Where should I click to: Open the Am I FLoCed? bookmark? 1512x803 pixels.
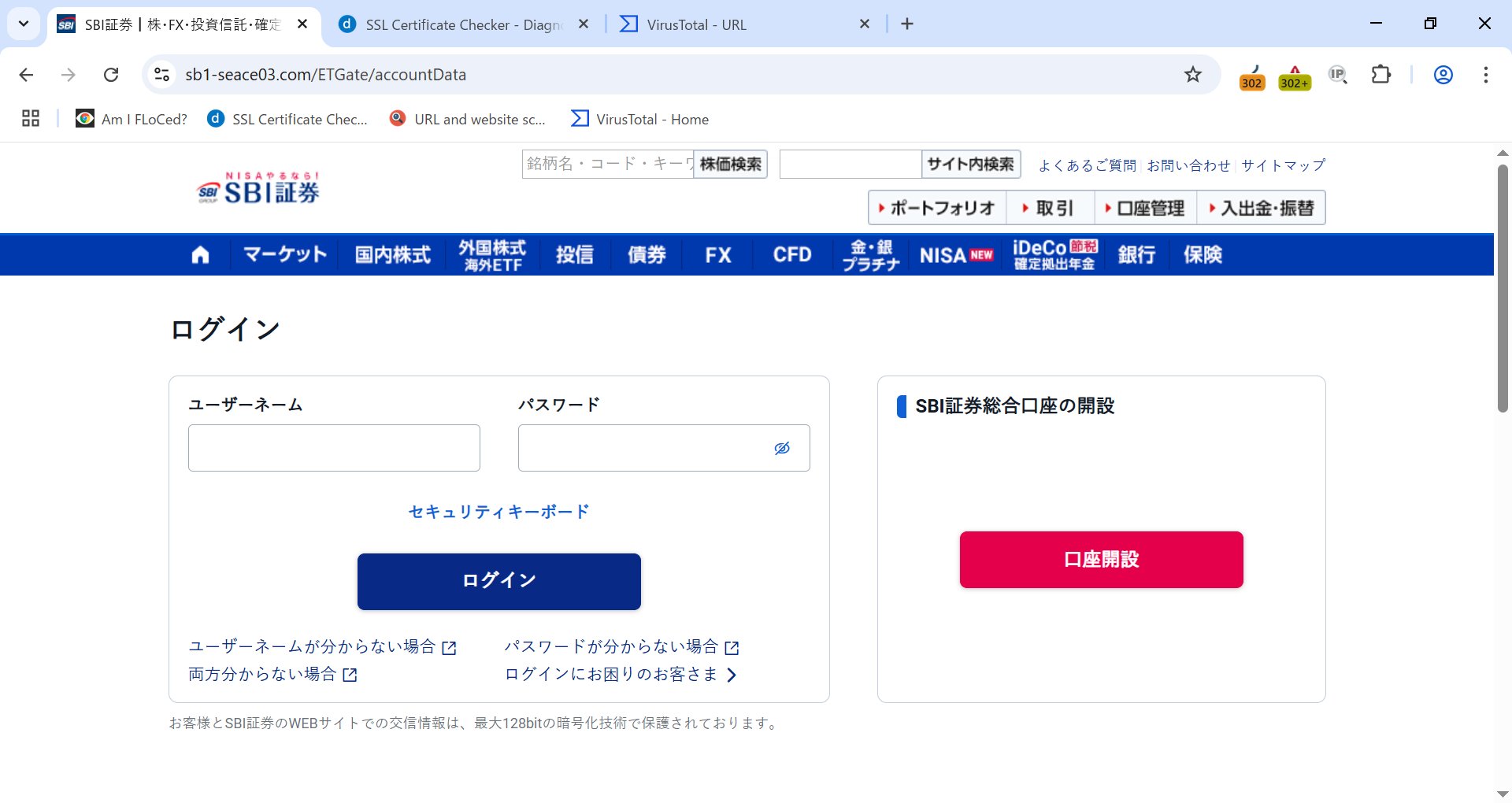(x=132, y=119)
